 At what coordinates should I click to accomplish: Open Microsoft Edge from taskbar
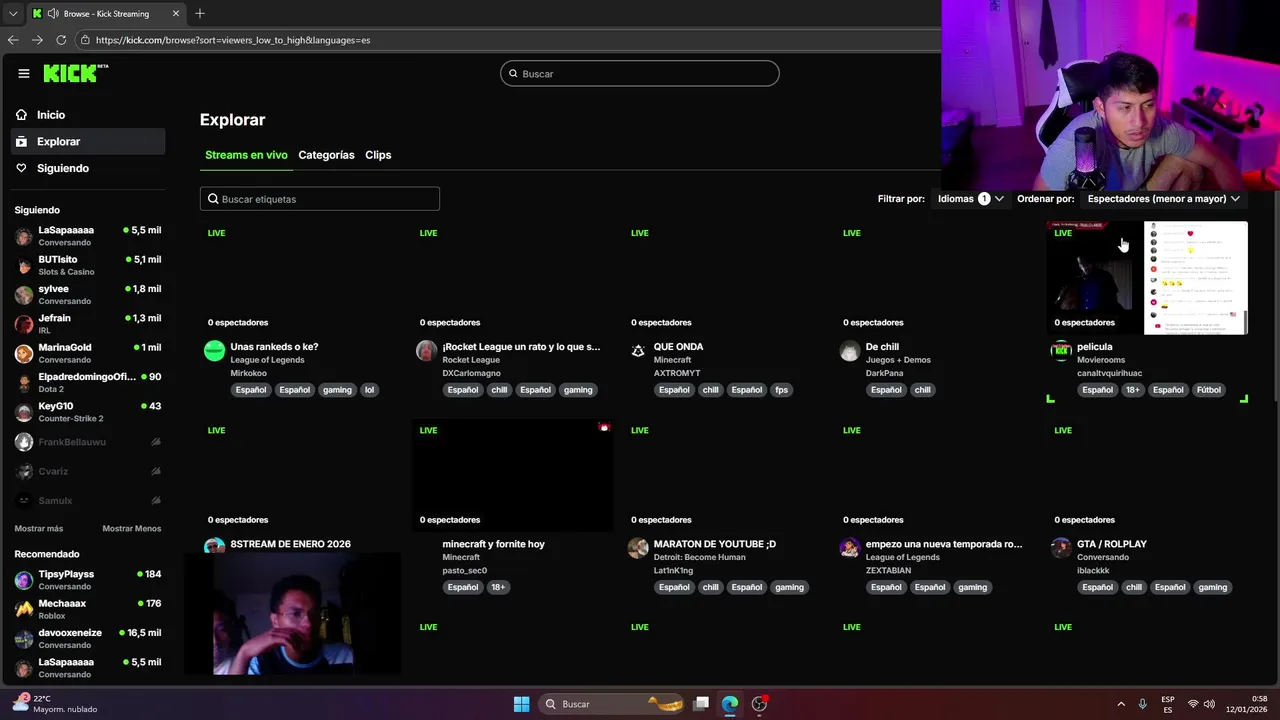point(730,704)
